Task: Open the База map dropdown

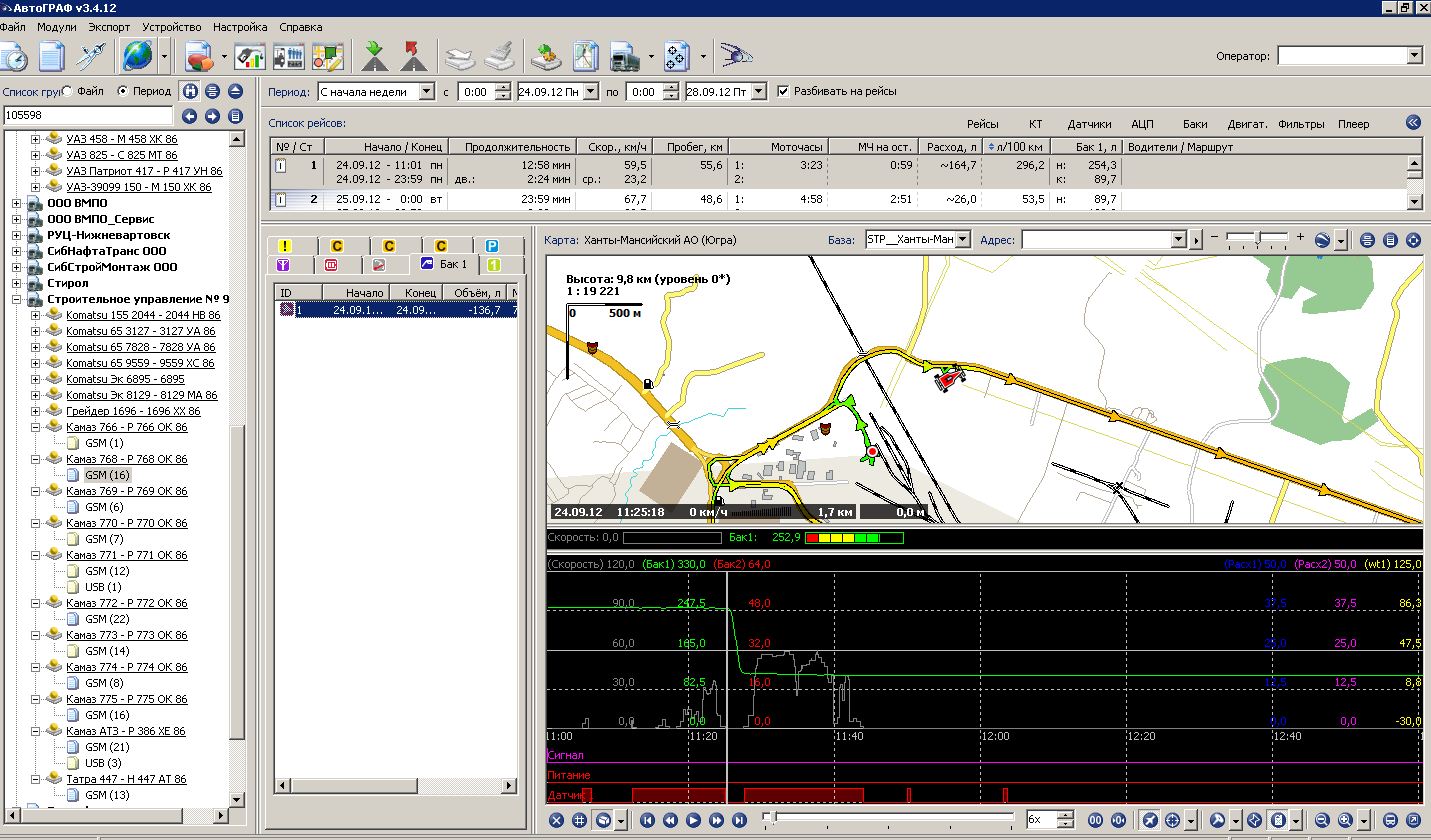Action: coord(962,240)
